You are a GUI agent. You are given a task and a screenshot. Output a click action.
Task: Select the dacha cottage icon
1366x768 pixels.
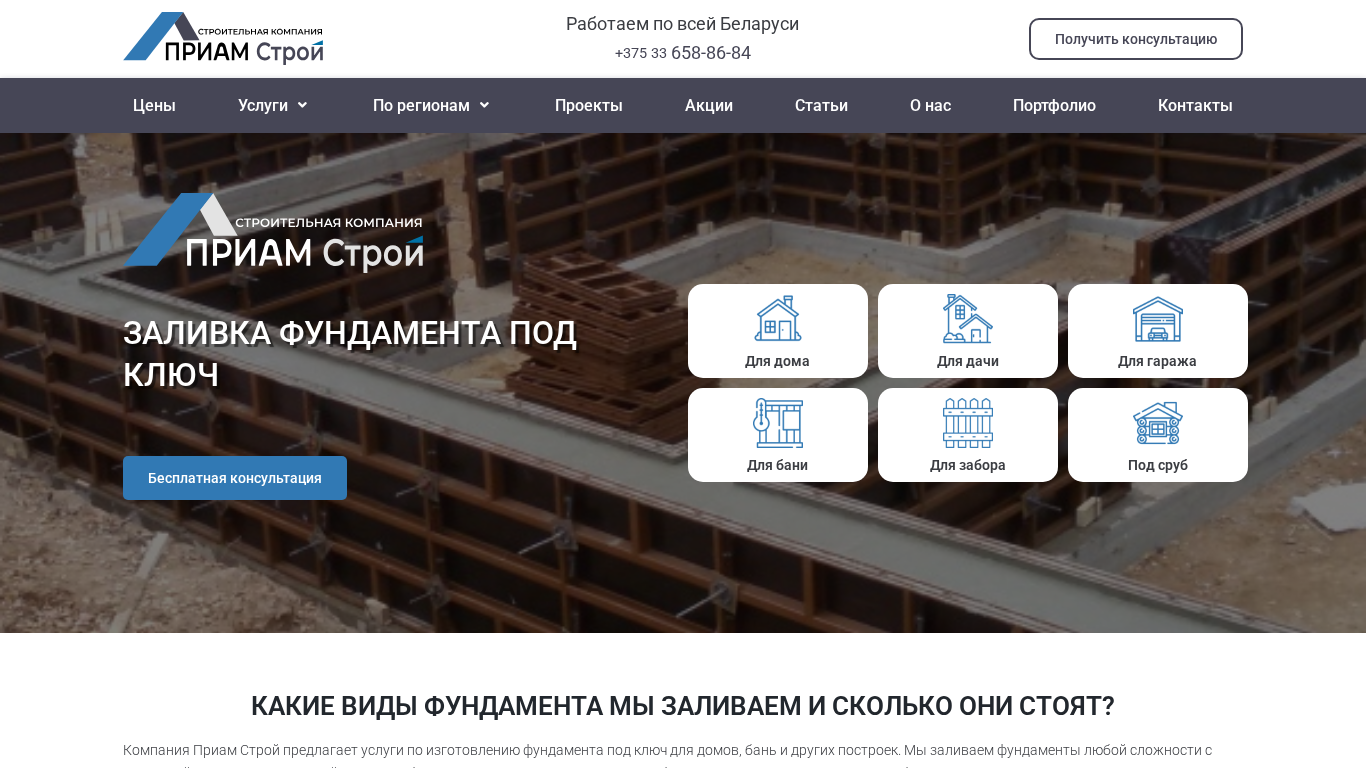967,319
